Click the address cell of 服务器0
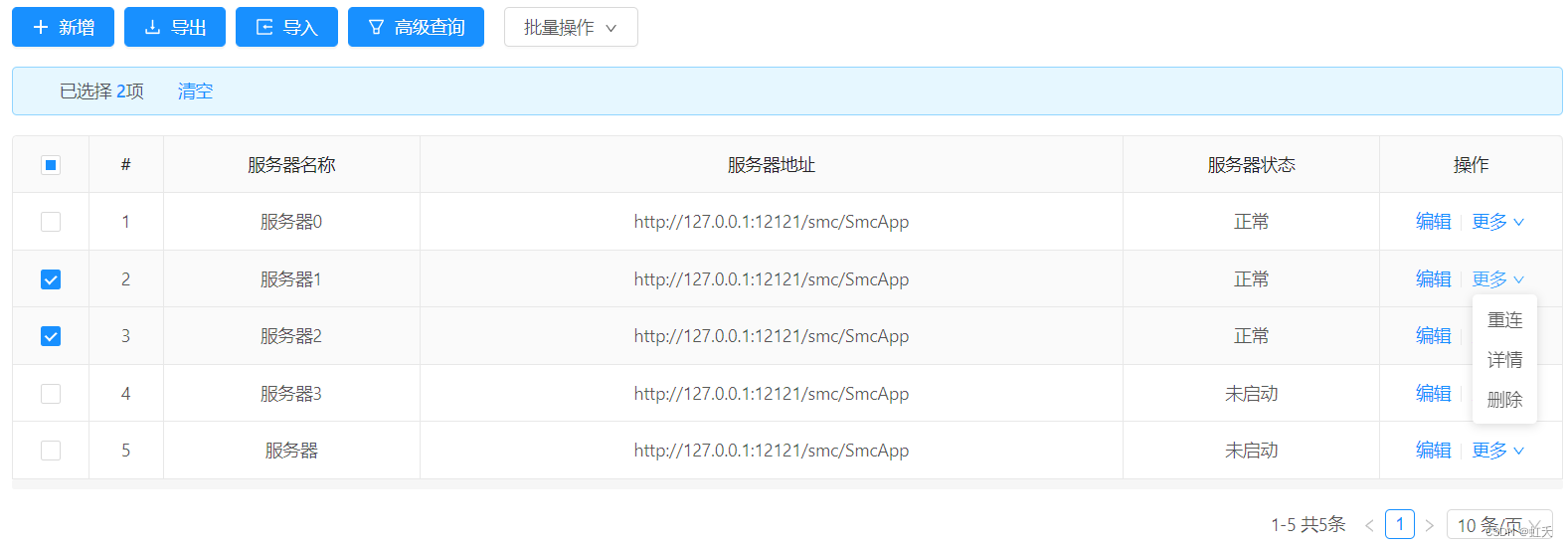This screenshot has width=1568, height=547. pos(772,222)
